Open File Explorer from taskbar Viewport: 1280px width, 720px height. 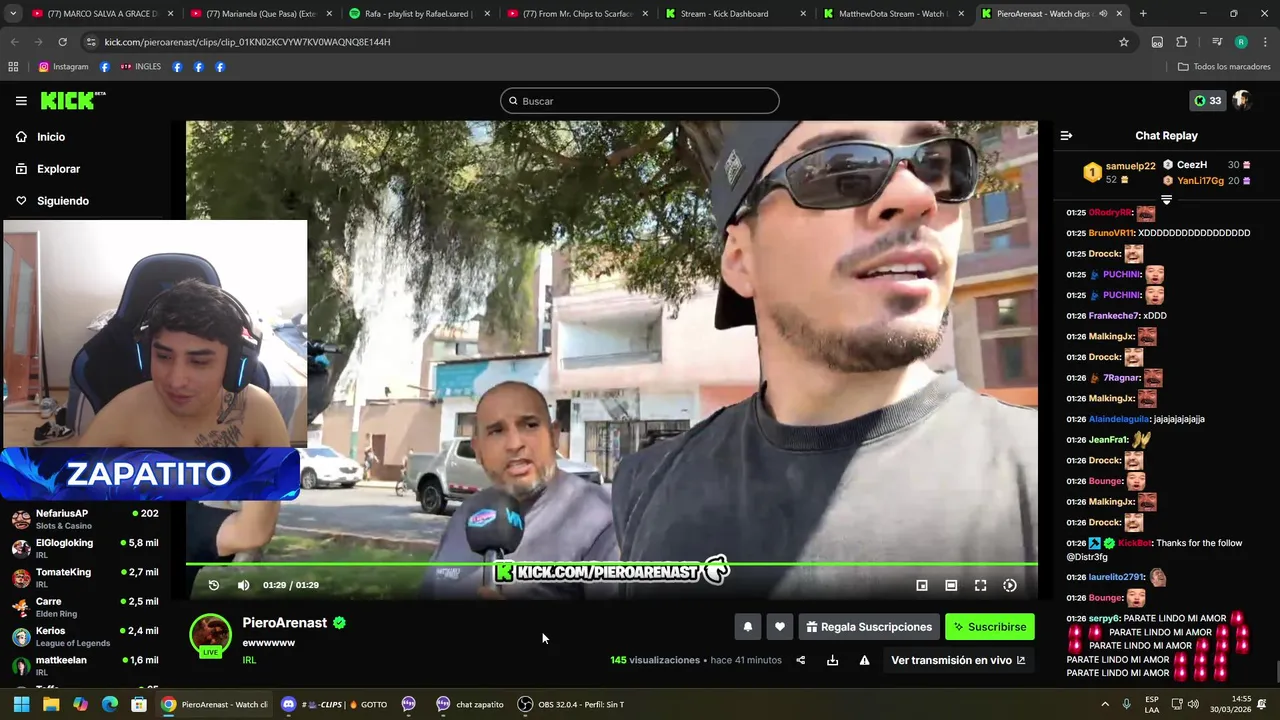51,704
